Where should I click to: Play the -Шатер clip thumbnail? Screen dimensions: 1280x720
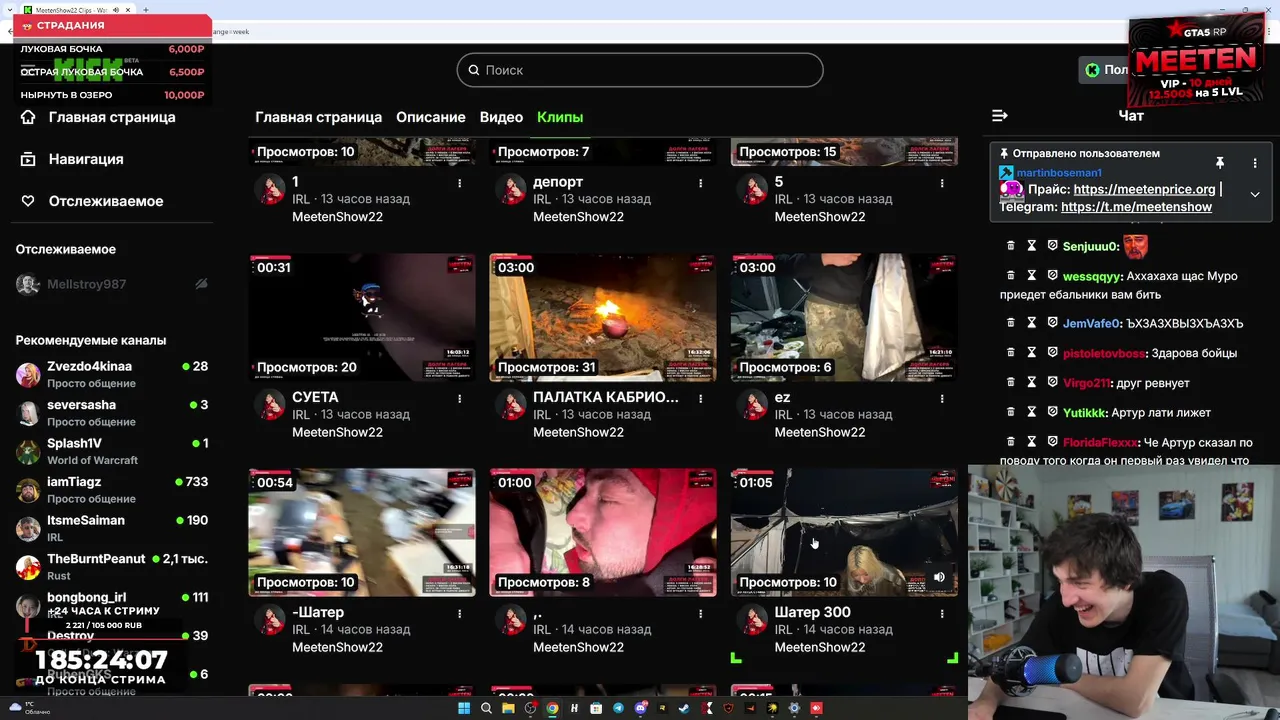(362, 532)
